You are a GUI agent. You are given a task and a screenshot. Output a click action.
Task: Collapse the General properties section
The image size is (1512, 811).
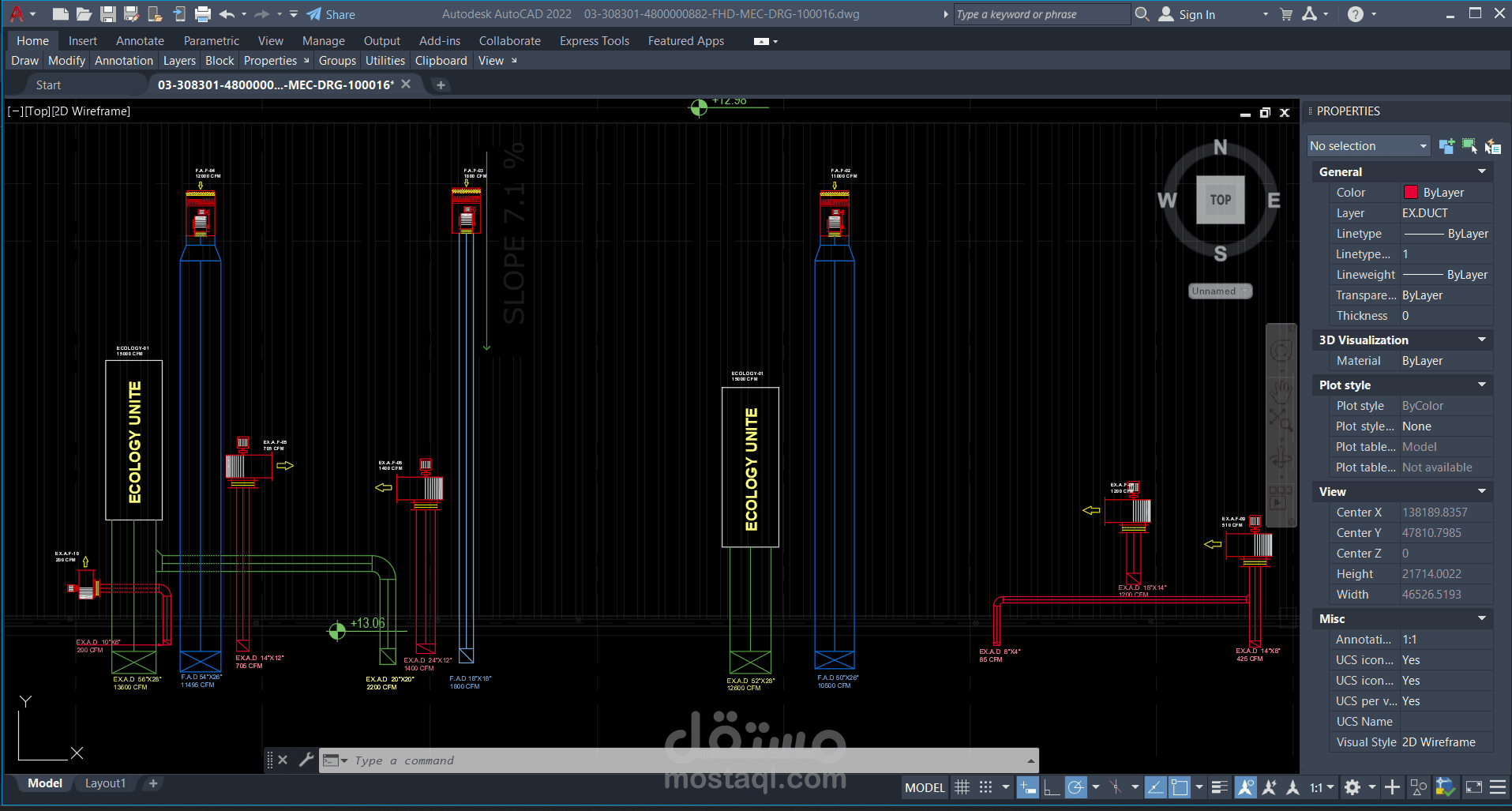[x=1482, y=171]
